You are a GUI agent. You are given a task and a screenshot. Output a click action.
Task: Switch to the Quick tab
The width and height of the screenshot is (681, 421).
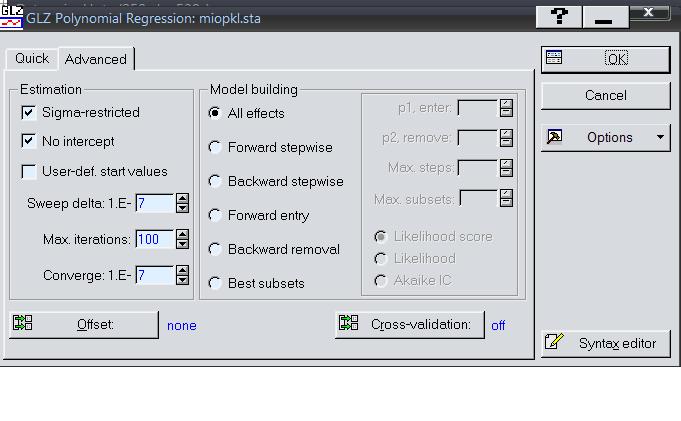point(31,58)
